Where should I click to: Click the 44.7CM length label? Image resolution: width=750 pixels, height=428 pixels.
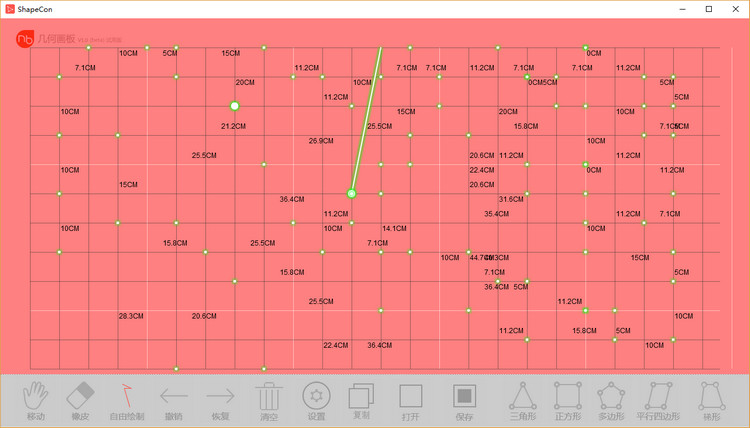click(480, 258)
